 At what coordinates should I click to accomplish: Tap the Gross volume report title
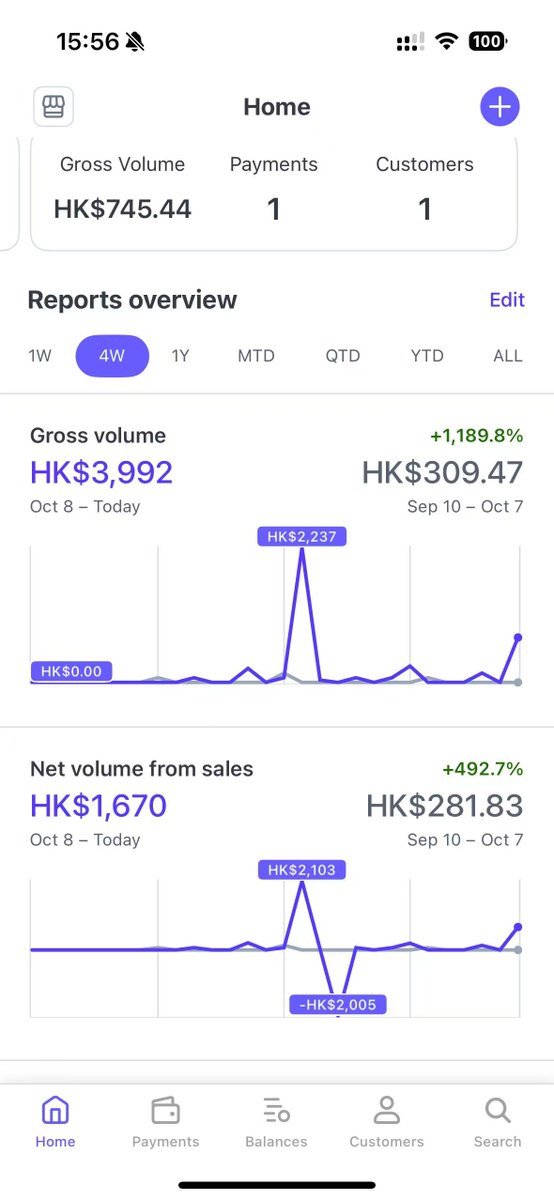98,435
